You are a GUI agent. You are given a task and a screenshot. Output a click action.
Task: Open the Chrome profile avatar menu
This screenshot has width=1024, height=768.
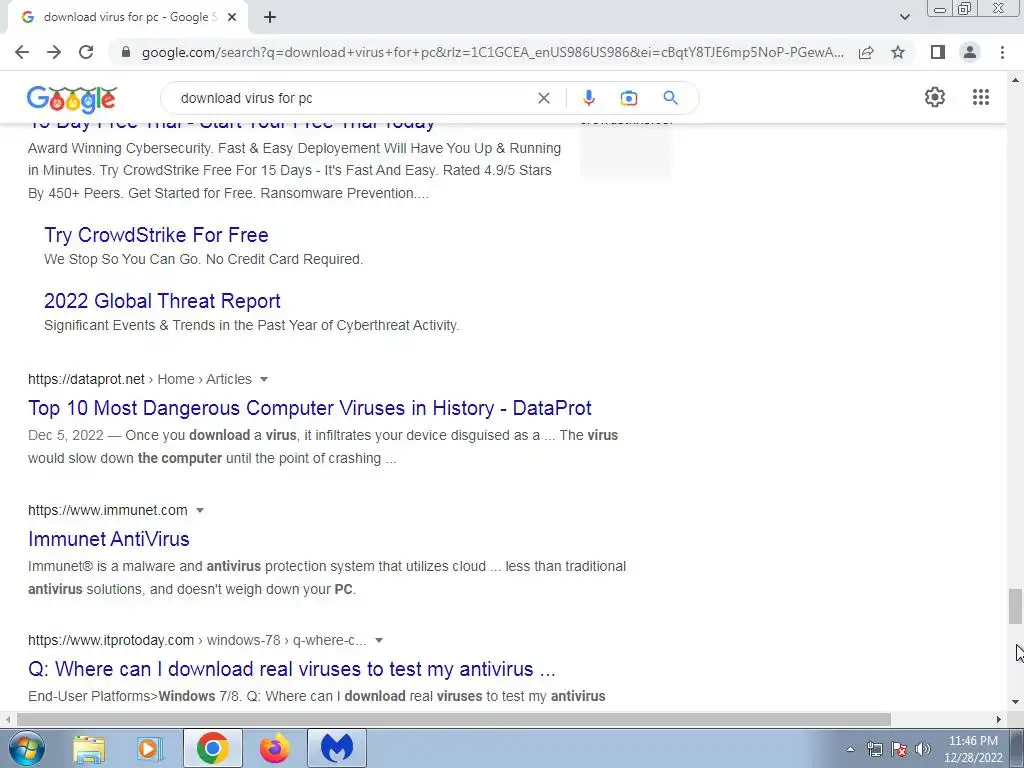[x=970, y=52]
